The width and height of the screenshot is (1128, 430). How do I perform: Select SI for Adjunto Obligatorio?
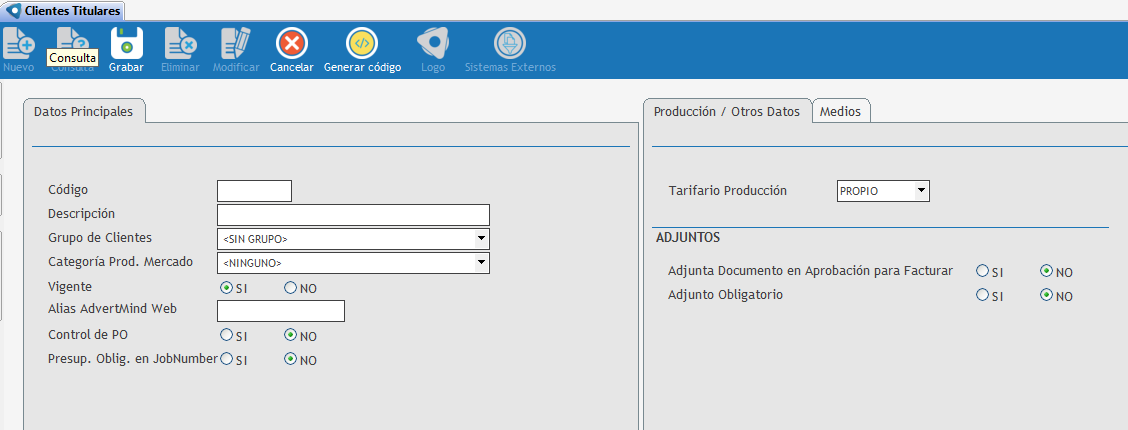tap(982, 296)
